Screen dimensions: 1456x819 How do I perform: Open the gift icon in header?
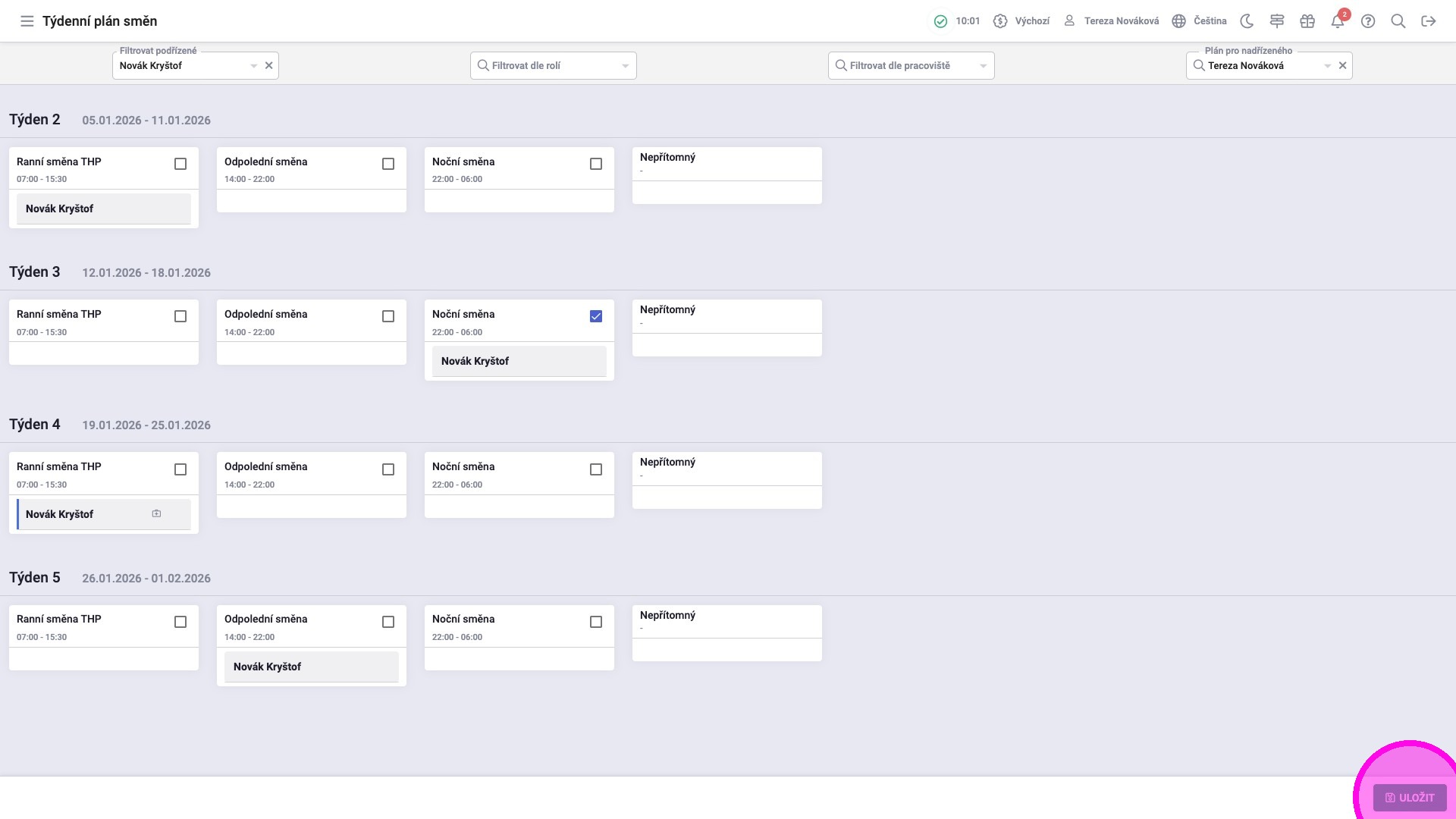click(x=1307, y=21)
